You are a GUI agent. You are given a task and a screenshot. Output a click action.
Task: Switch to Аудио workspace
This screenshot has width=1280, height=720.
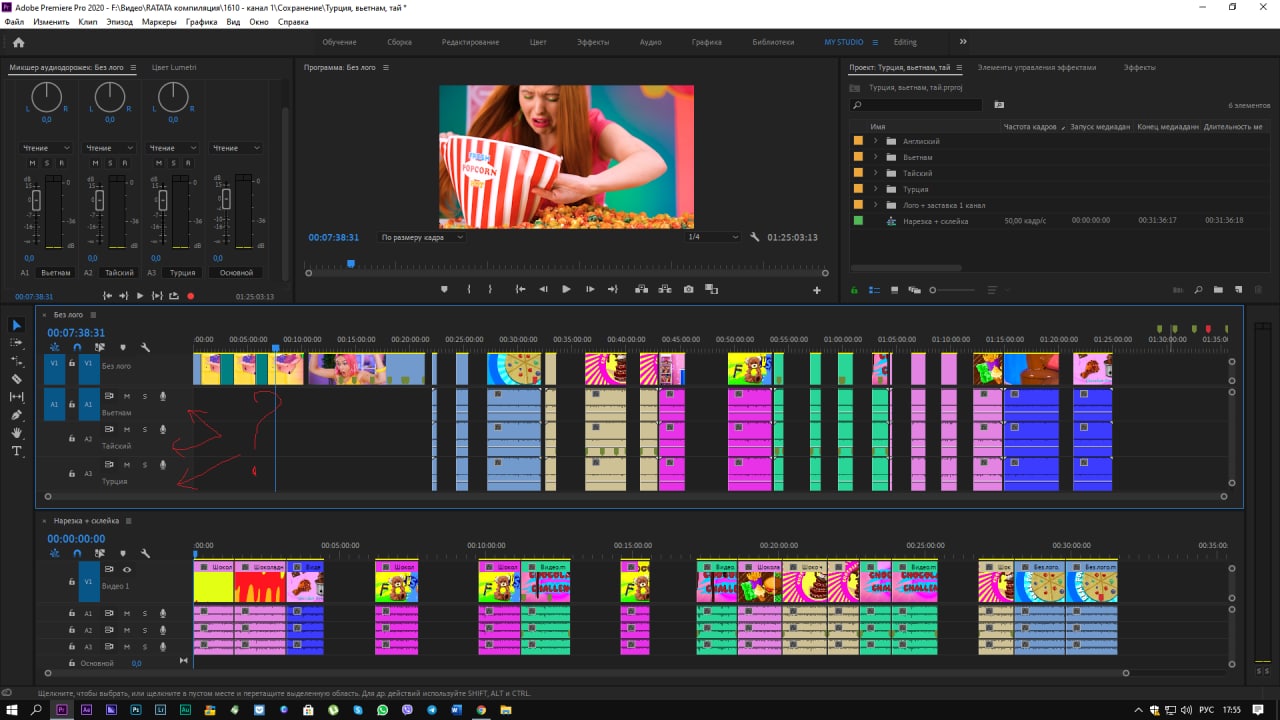click(650, 42)
